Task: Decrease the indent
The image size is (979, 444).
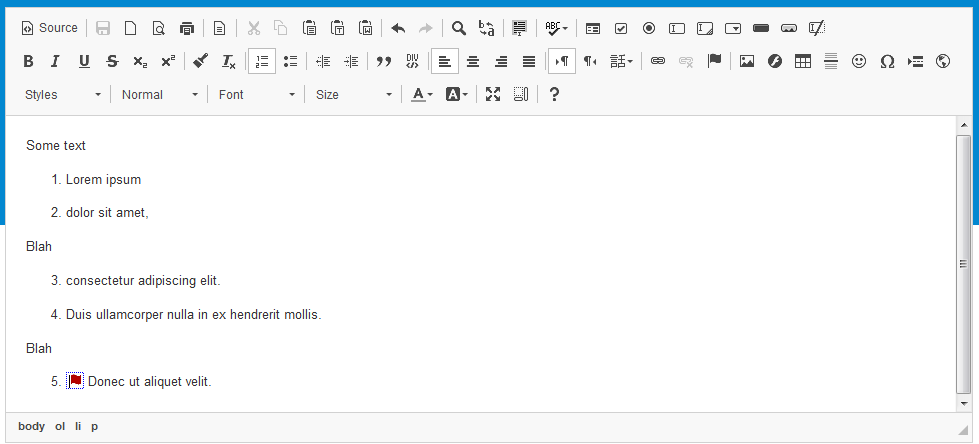Action: [323, 61]
